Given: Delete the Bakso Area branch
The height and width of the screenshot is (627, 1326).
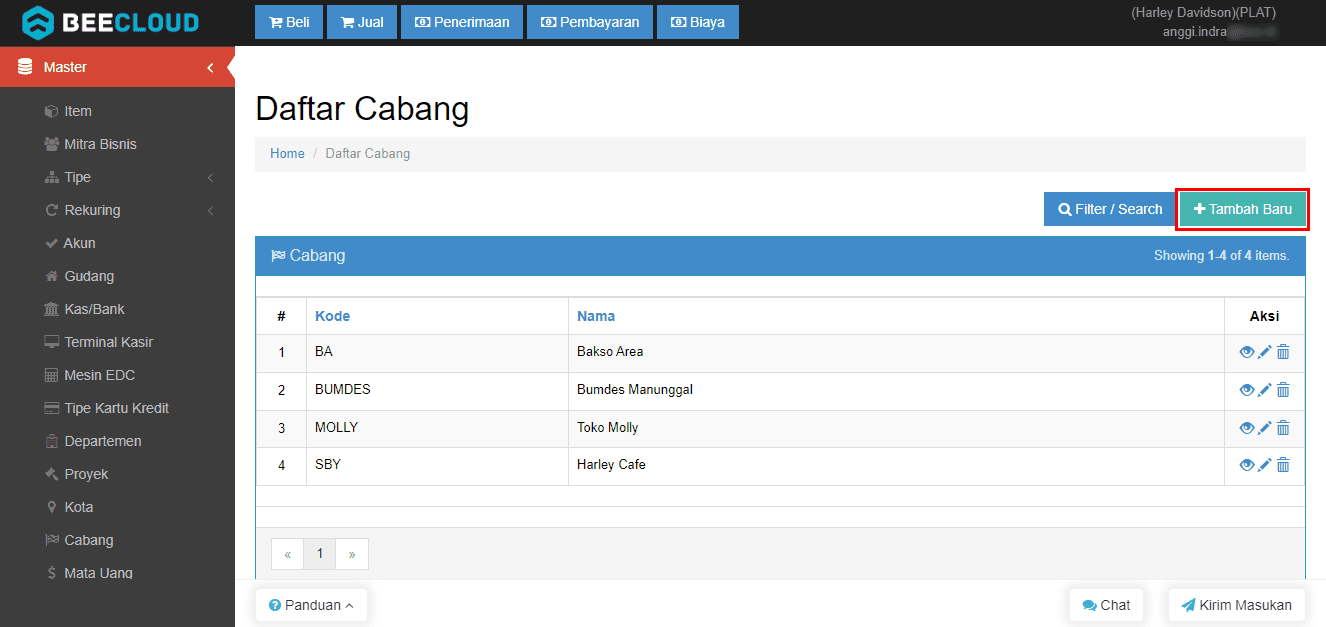Looking at the screenshot, I should click(x=1283, y=352).
